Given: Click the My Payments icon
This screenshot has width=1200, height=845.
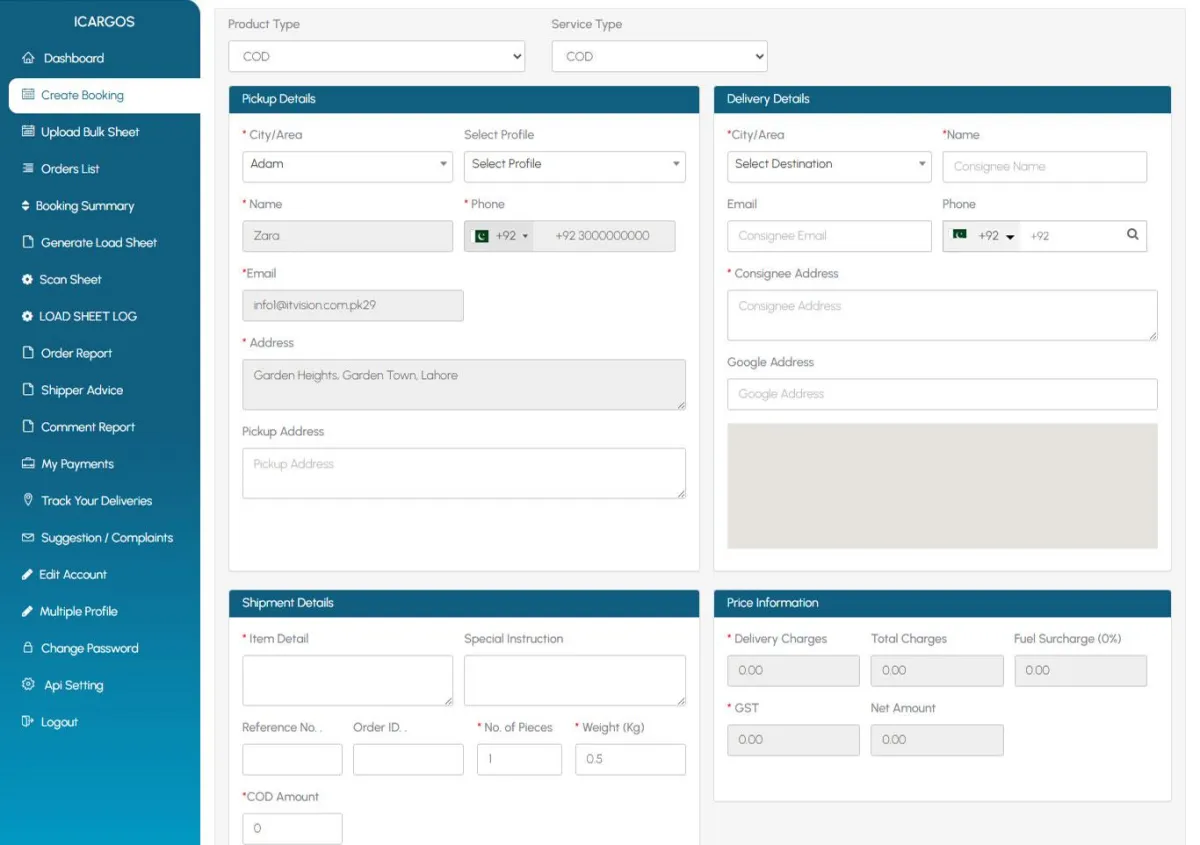Looking at the screenshot, I should (28, 464).
